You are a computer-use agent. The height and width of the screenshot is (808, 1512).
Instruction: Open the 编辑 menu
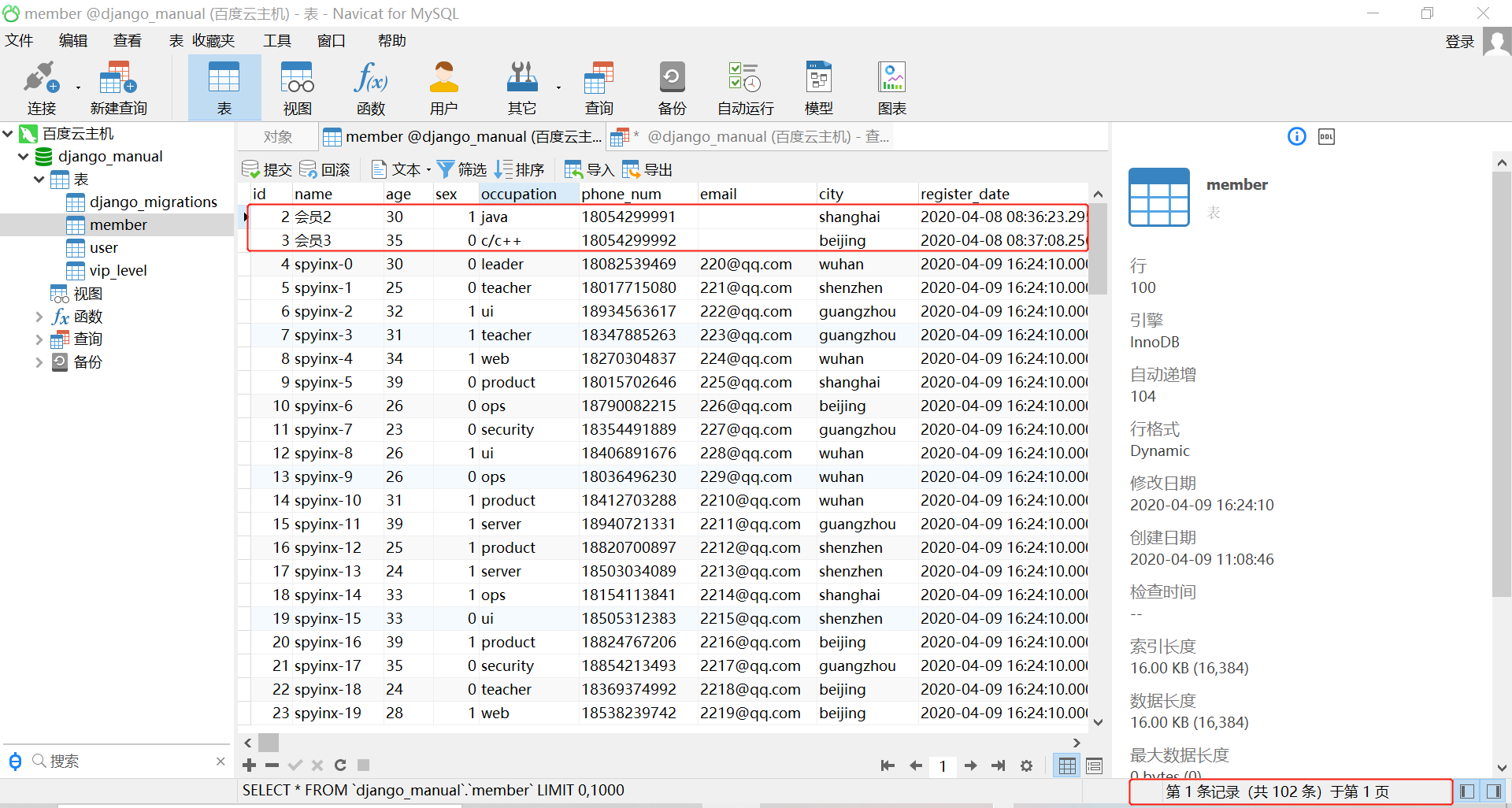pos(73,40)
